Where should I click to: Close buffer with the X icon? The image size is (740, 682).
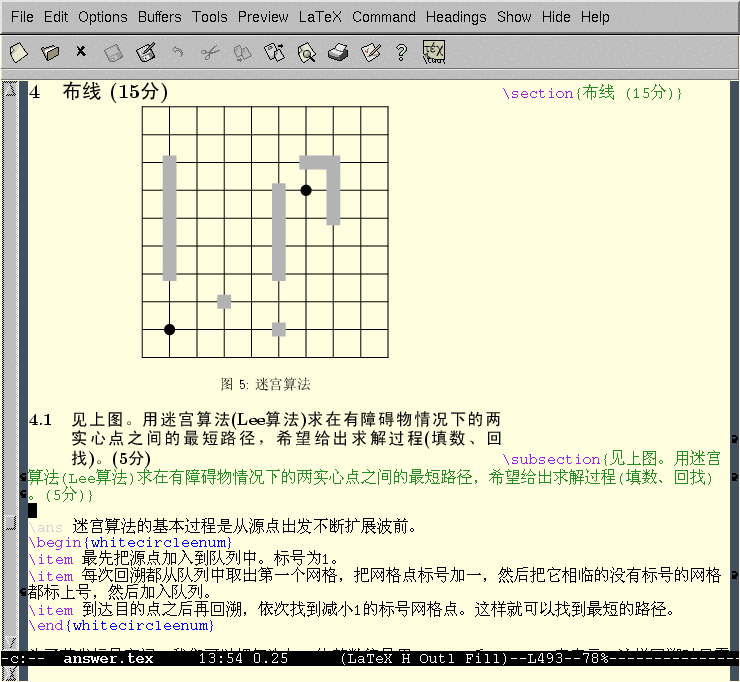[x=81, y=51]
